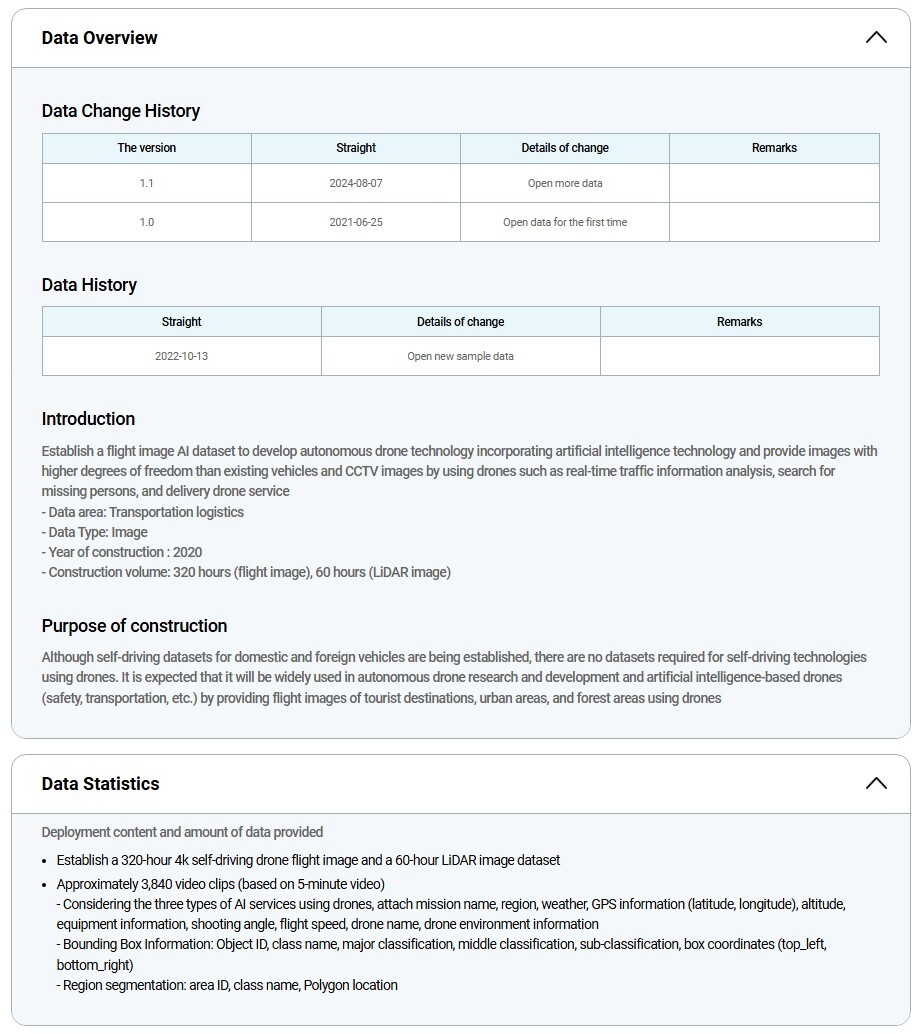Viewport: 916px width, 1034px height.
Task: Click the Data History heading
Action: click(x=89, y=285)
